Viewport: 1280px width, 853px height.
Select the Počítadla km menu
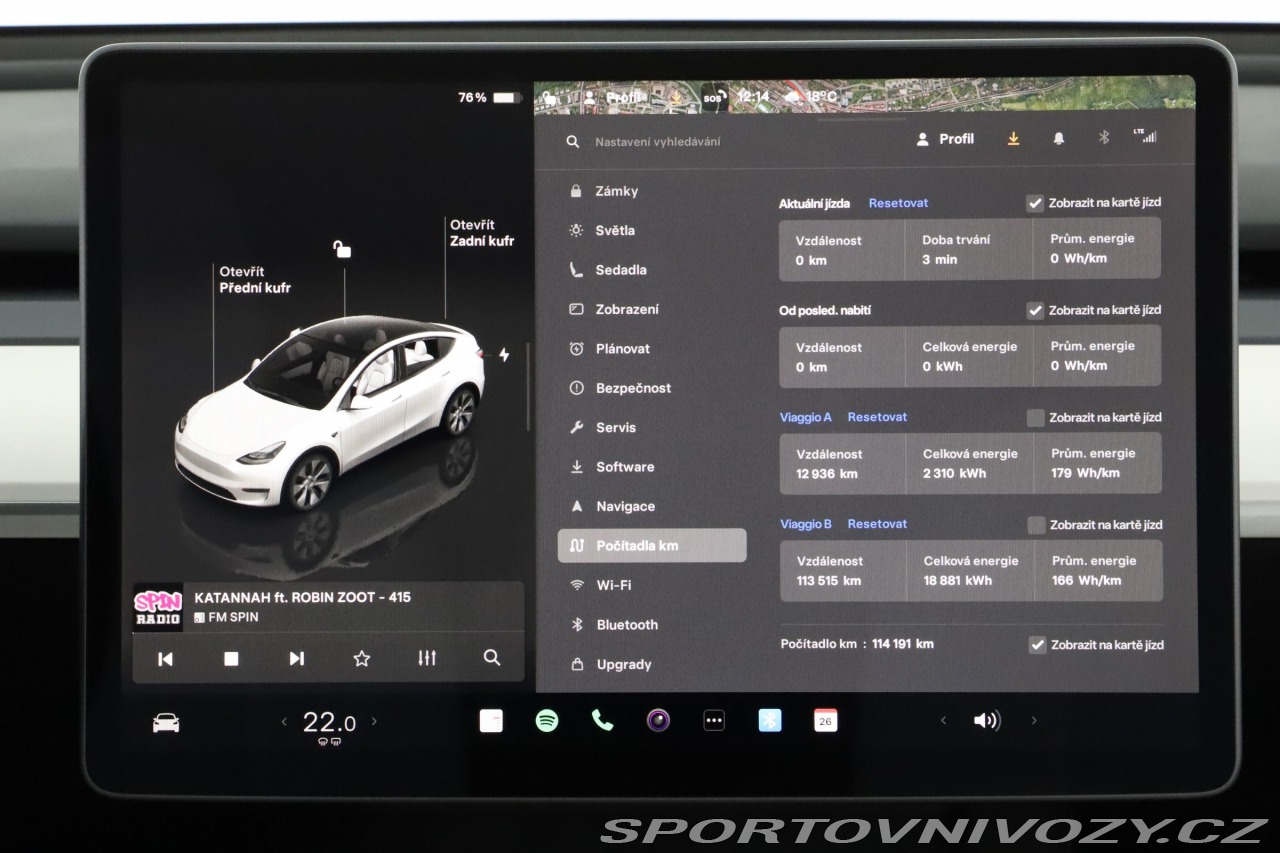(x=652, y=545)
